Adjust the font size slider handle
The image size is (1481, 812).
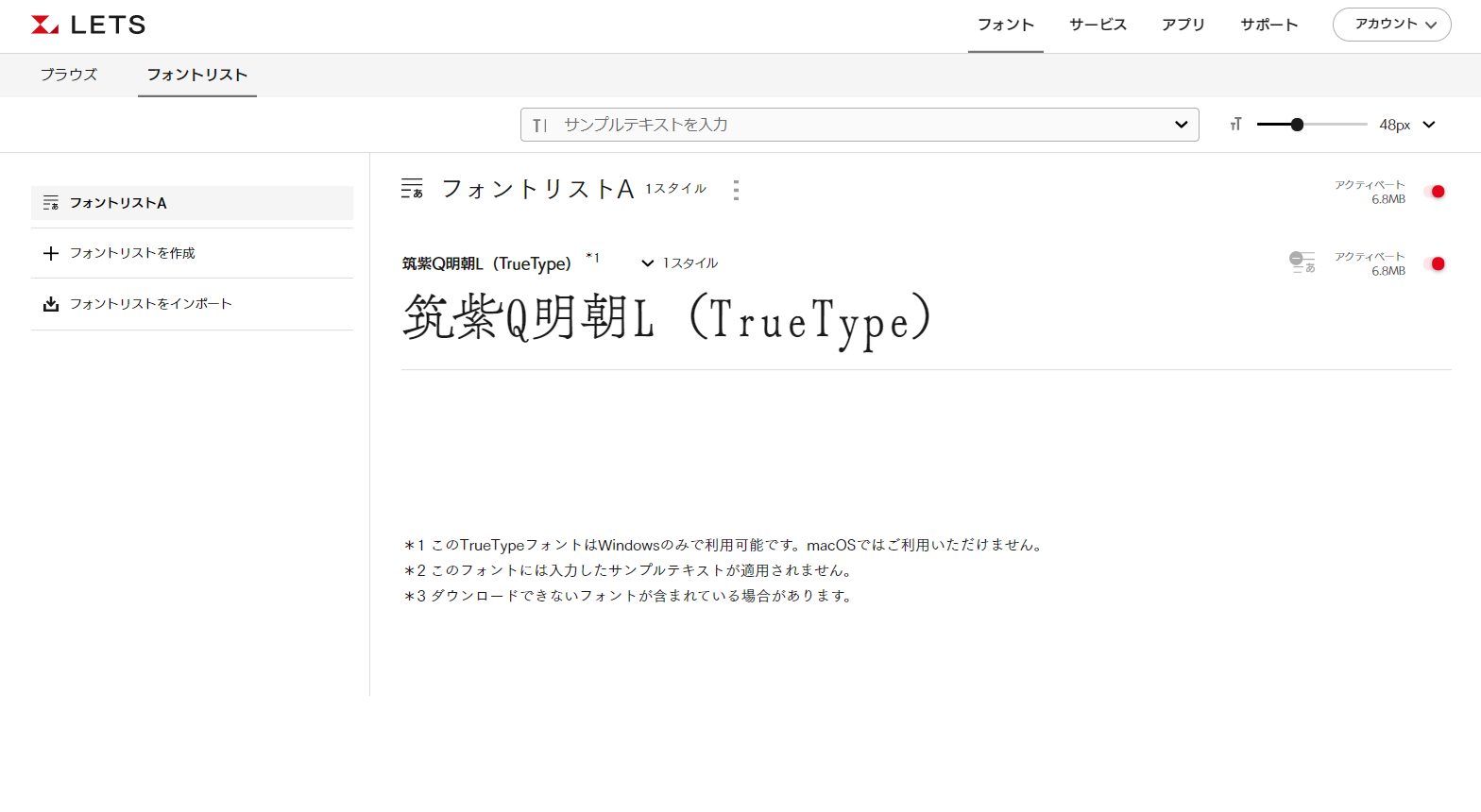click(1297, 124)
